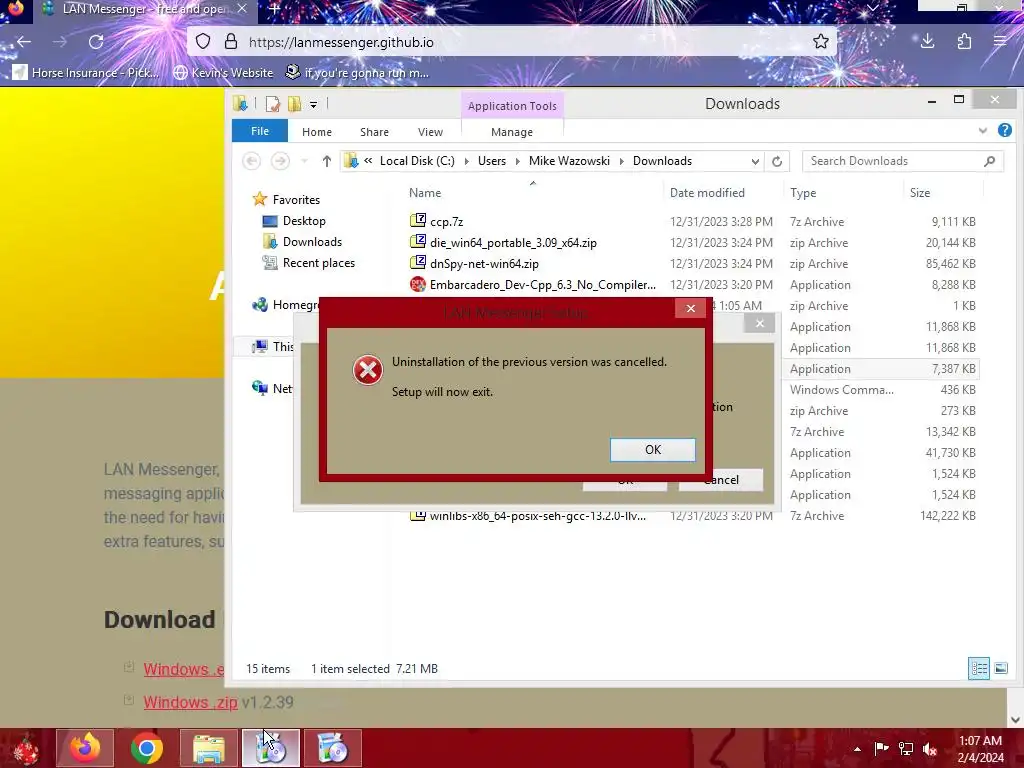Open Quick Access Toolbar customize dropdown
This screenshot has height=768, width=1024.
[x=313, y=104]
